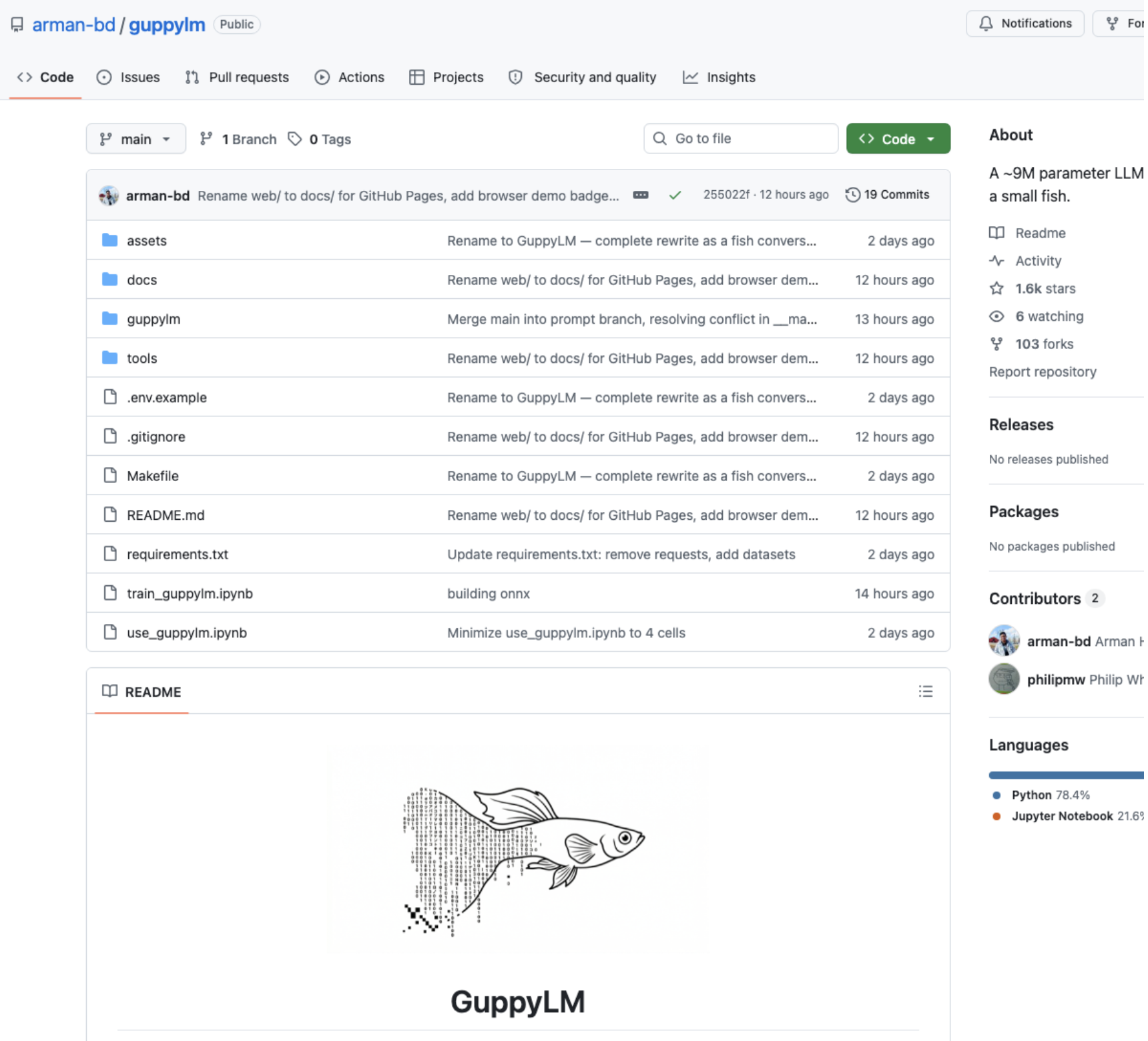
Task: Open the Projects tab
Action: [x=447, y=77]
